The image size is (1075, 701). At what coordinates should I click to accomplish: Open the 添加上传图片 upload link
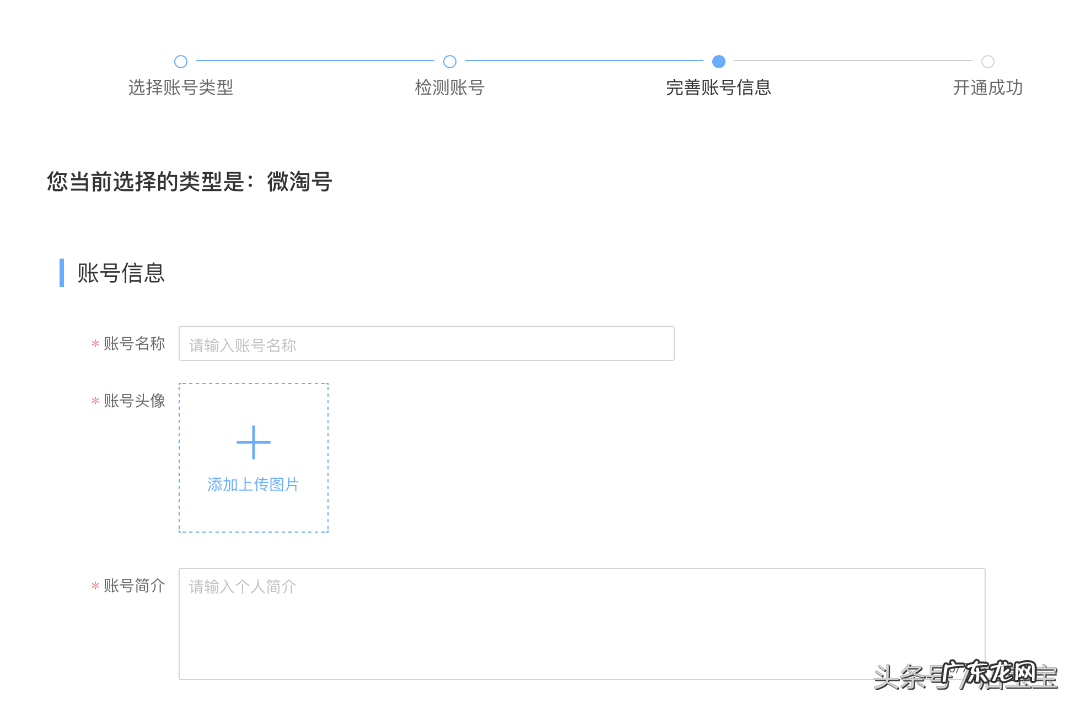[253, 484]
